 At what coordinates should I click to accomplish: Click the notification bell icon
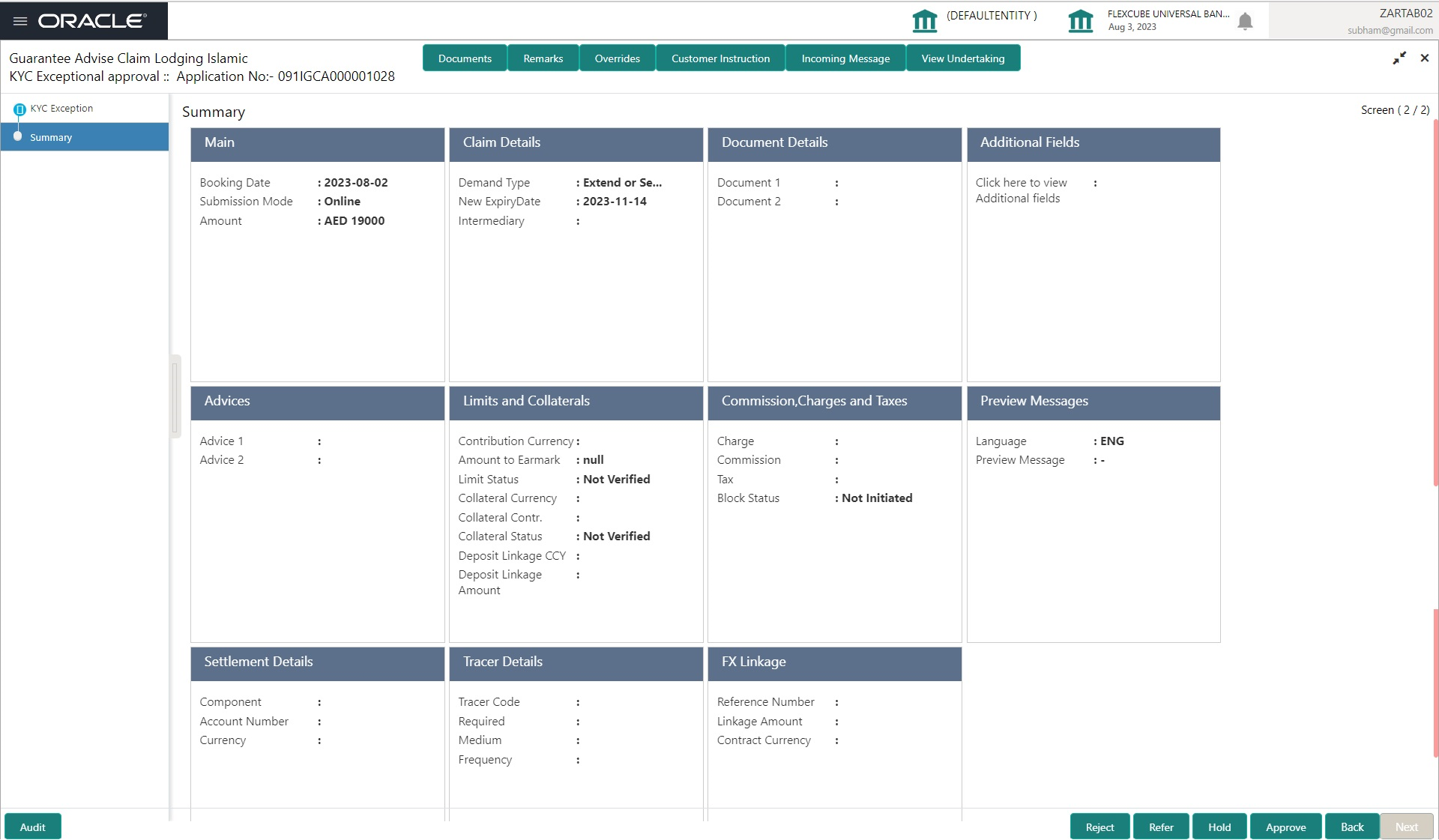pyautogui.click(x=1245, y=21)
